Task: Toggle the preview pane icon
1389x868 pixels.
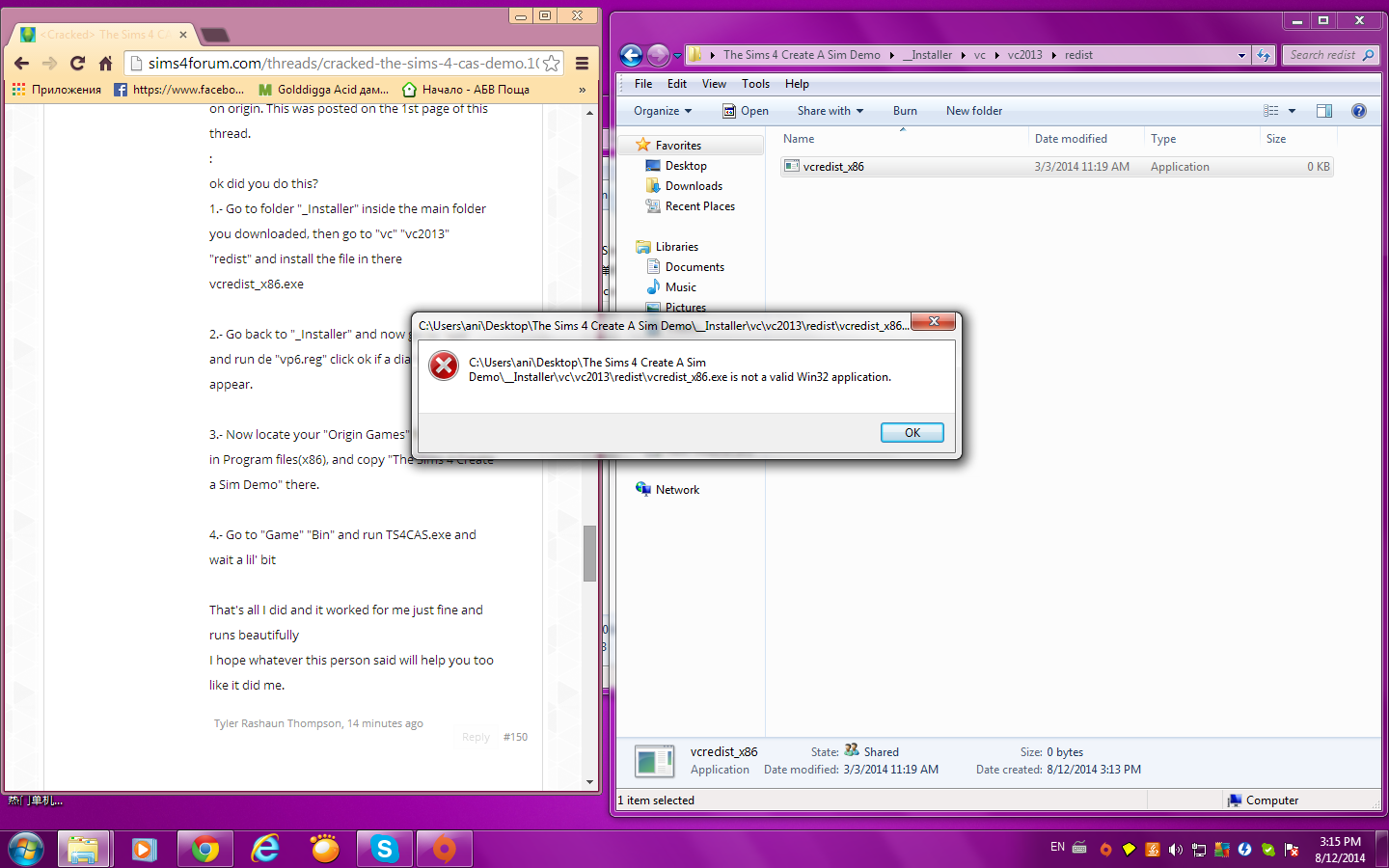Action: click(x=1324, y=111)
